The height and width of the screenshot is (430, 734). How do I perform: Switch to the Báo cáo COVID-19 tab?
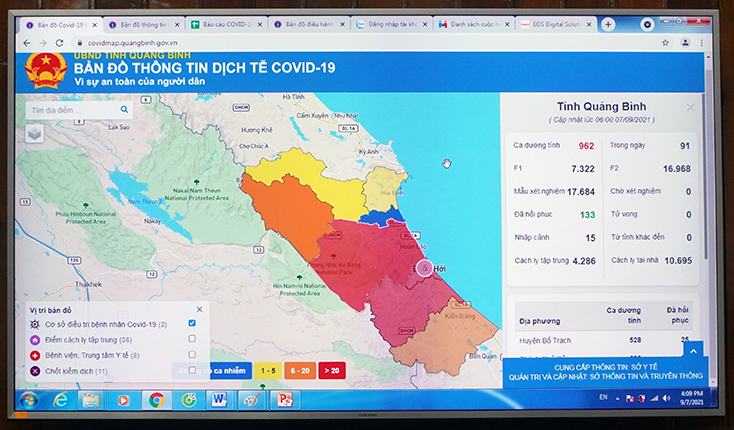click(228, 25)
